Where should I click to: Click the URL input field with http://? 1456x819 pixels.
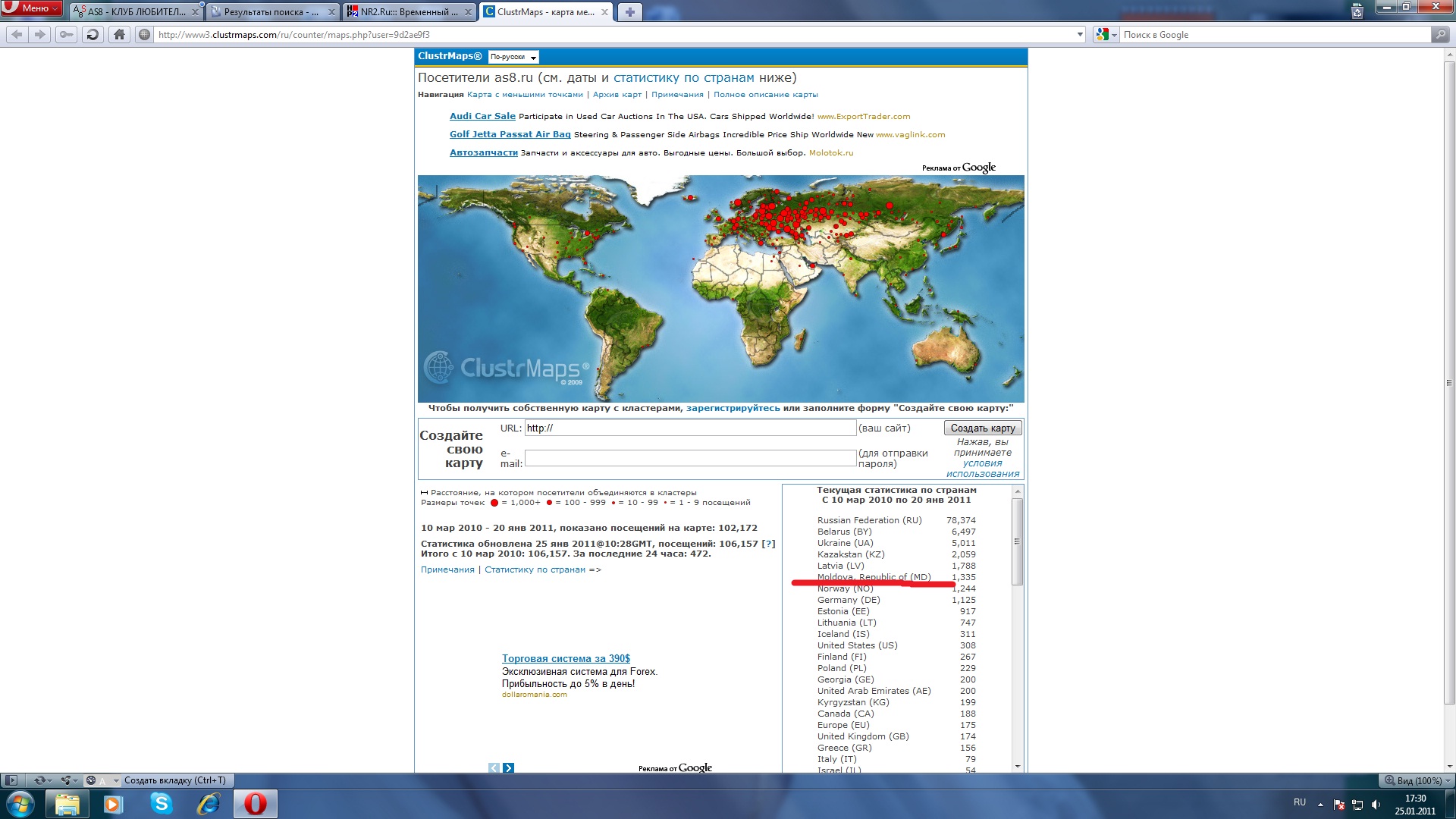[x=689, y=428]
